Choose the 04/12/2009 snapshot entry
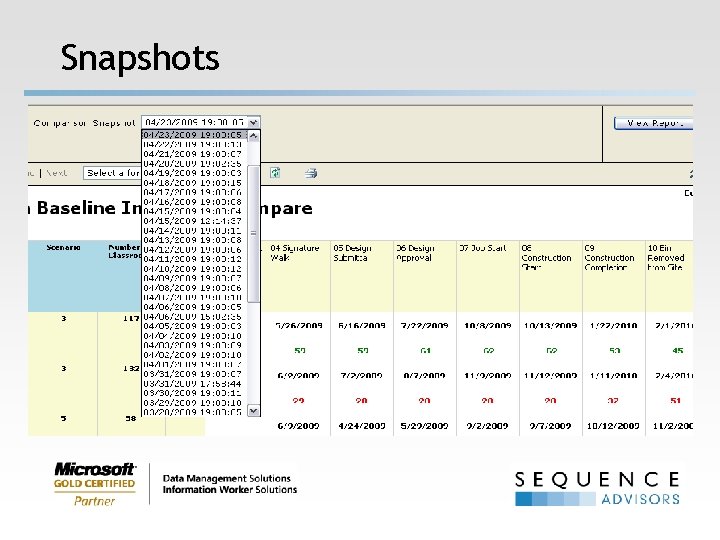 (195, 250)
